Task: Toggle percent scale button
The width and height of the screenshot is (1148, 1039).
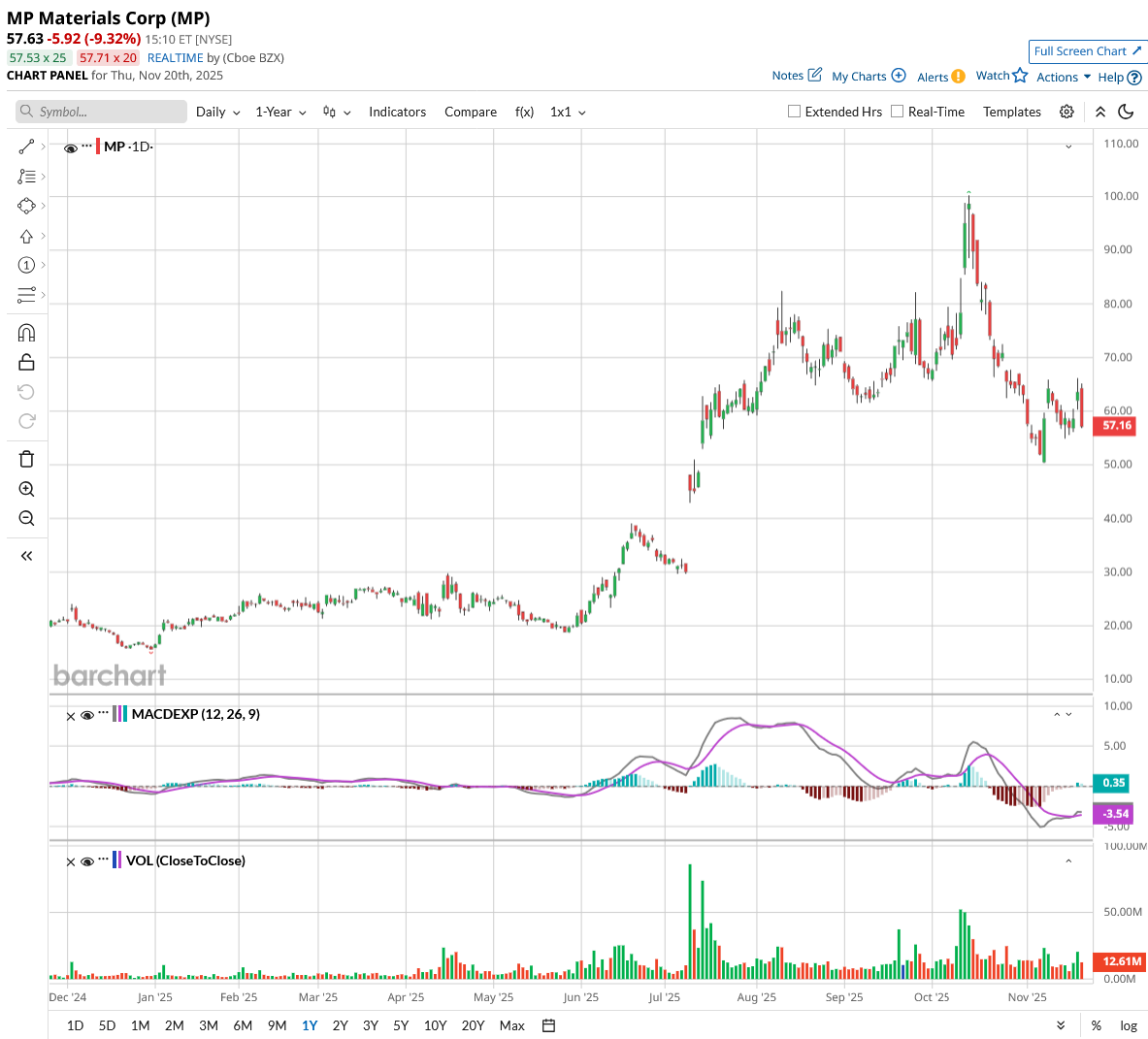Action: (x=1096, y=1025)
